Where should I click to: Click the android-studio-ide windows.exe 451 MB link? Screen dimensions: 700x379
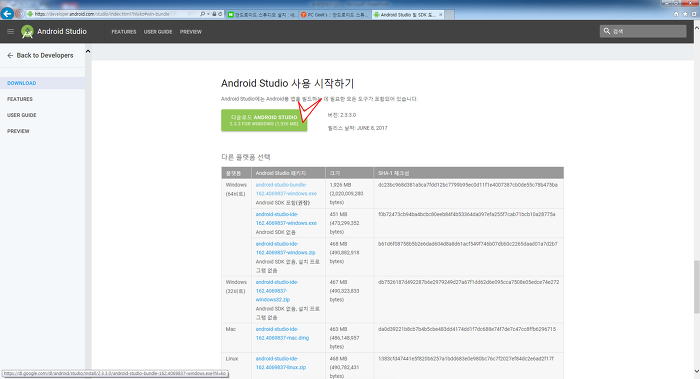click(286, 219)
